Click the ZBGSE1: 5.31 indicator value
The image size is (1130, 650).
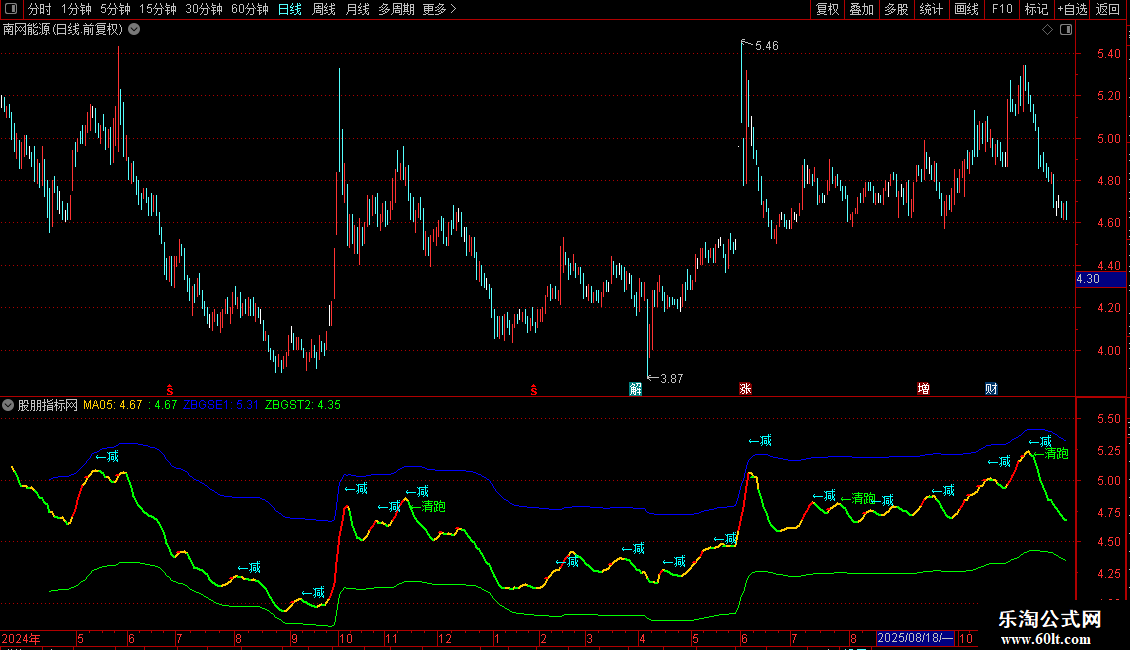click(221, 405)
